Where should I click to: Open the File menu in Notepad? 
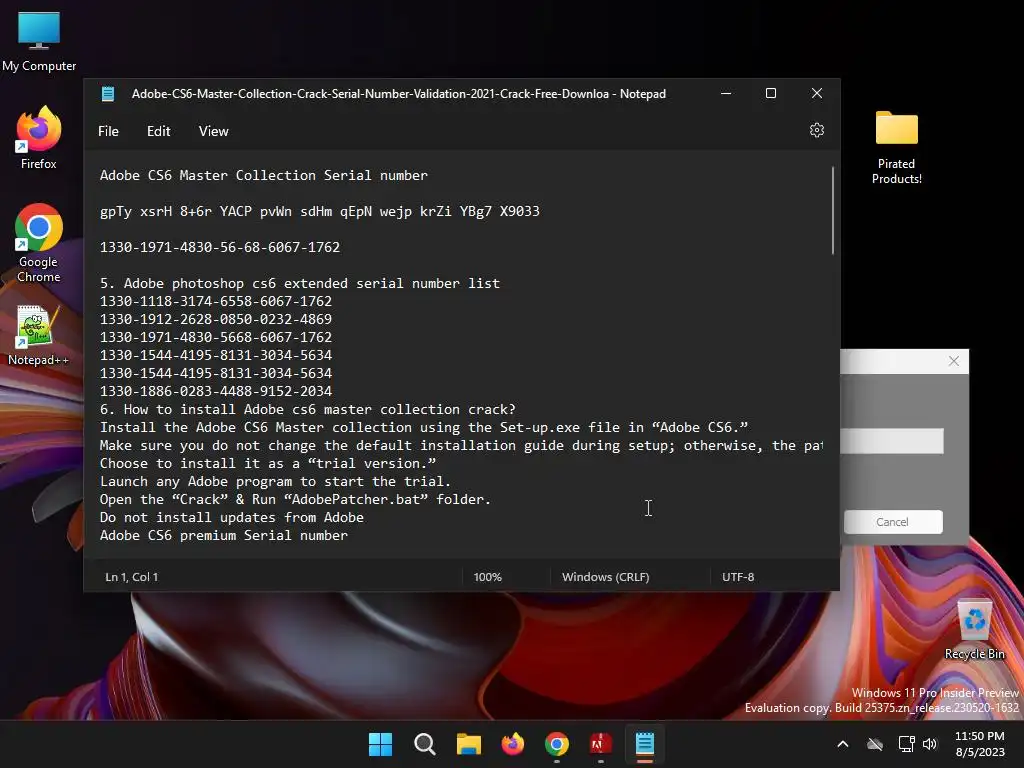point(108,131)
